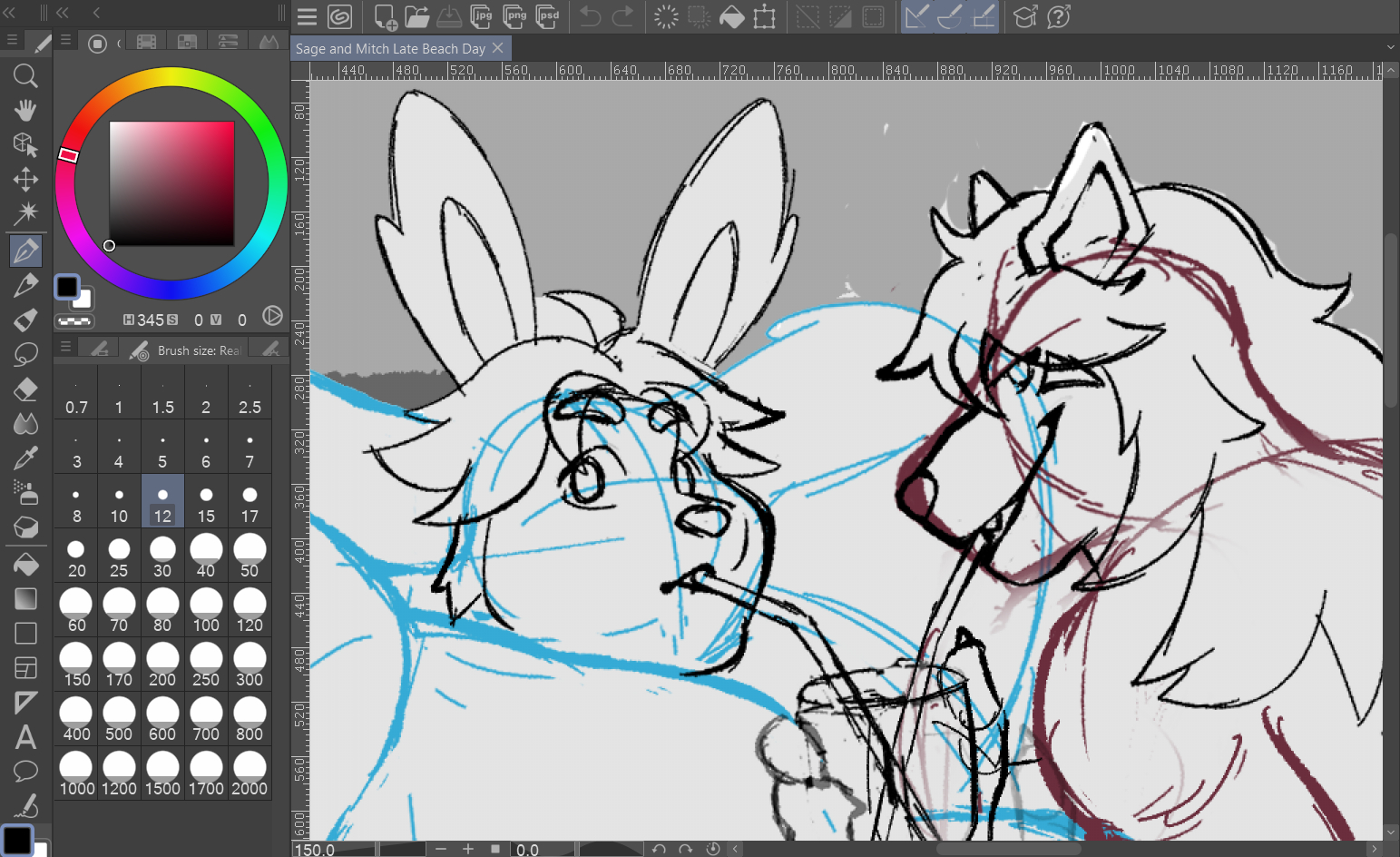
Task: Select the Hand move-view tool
Action: 25,110
